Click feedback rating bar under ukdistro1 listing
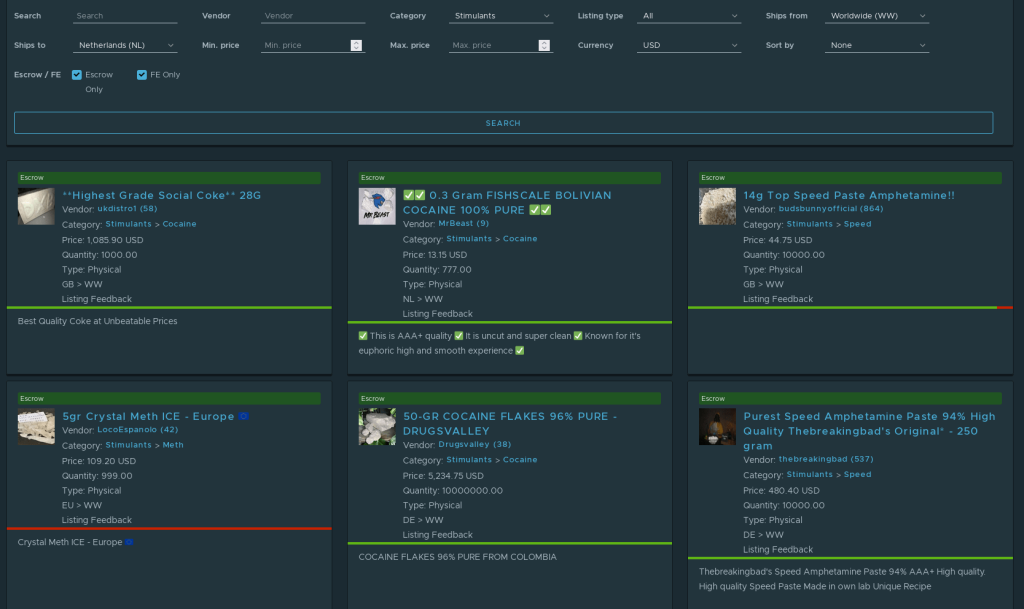This screenshot has width=1024, height=609. click(169, 307)
